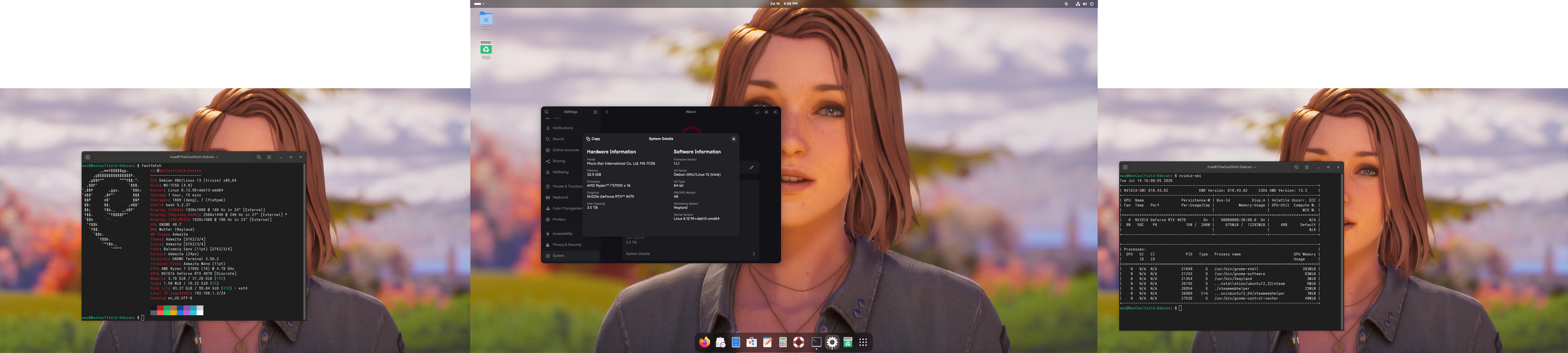Click the Activities workspace indicator in top bar

click(x=479, y=4)
